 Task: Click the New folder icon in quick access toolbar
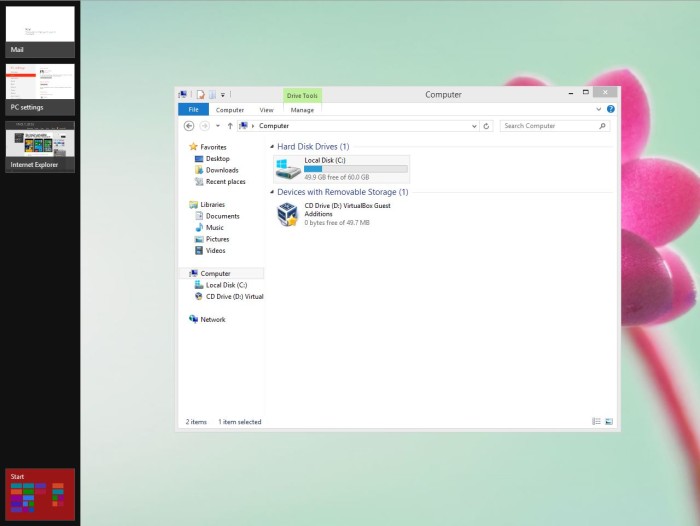point(212,95)
